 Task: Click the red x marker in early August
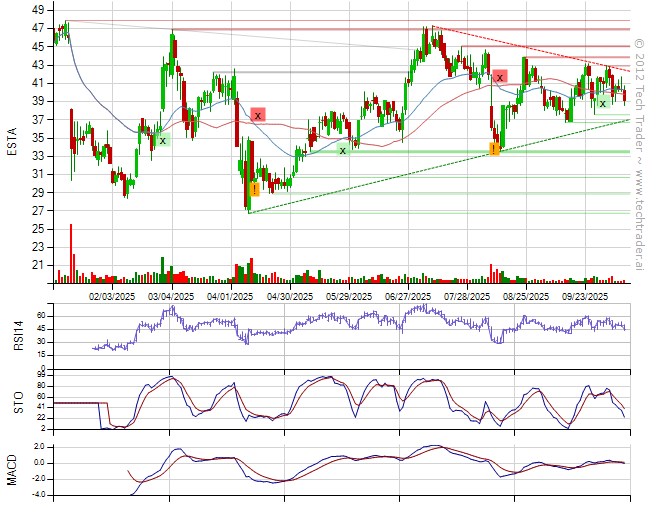(x=500, y=77)
